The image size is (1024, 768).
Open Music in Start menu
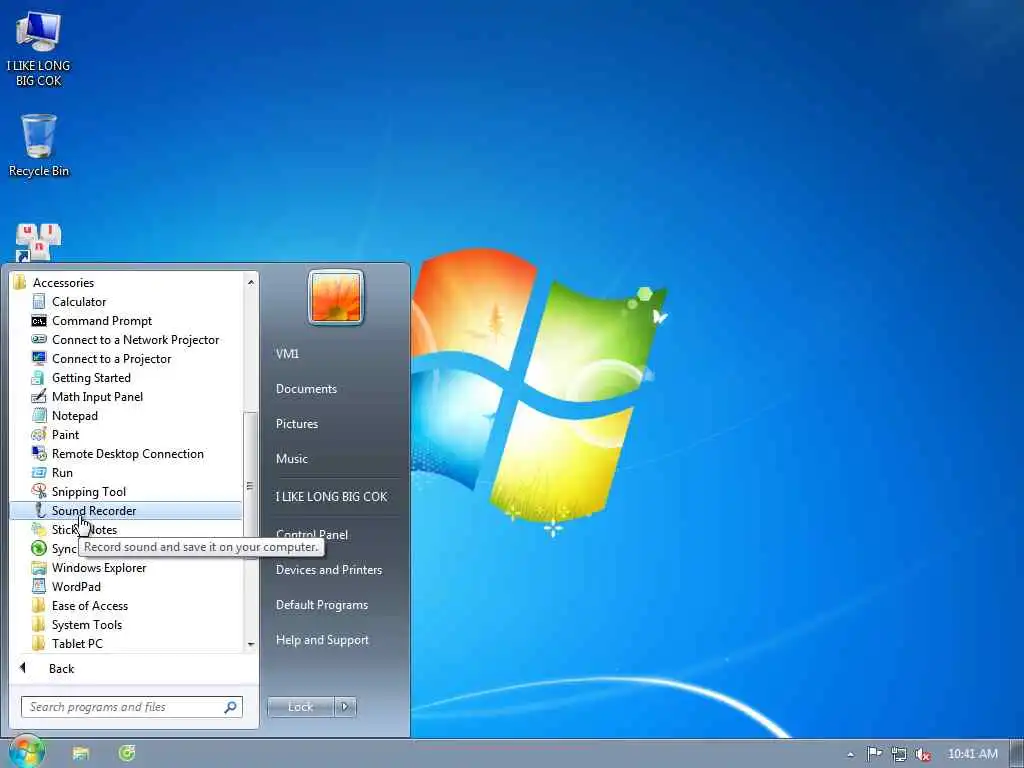(x=291, y=459)
